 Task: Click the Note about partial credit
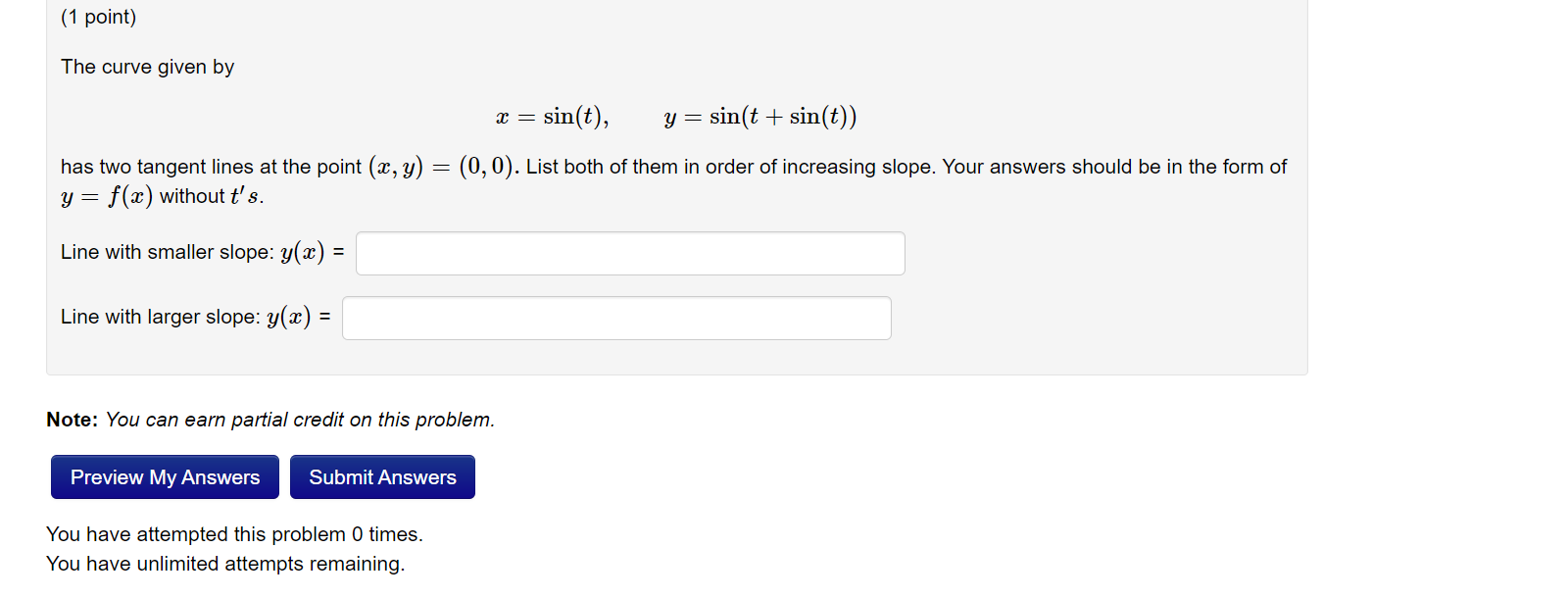tap(271, 419)
